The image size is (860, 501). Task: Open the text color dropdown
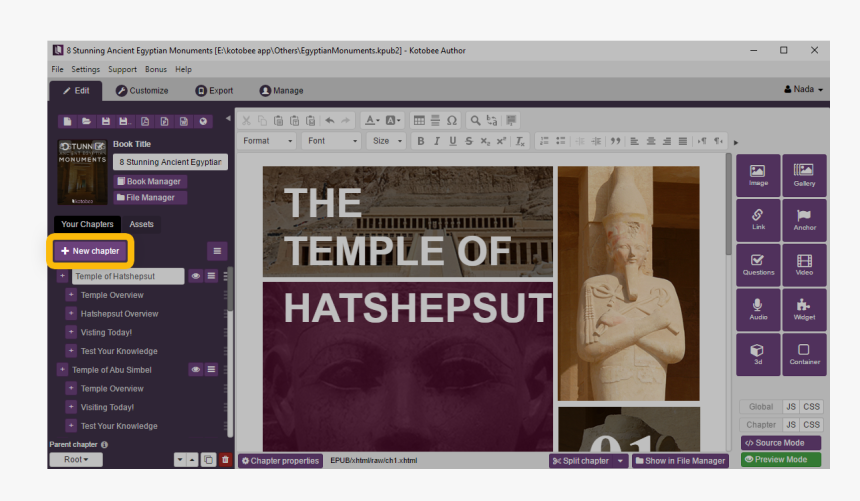372,120
